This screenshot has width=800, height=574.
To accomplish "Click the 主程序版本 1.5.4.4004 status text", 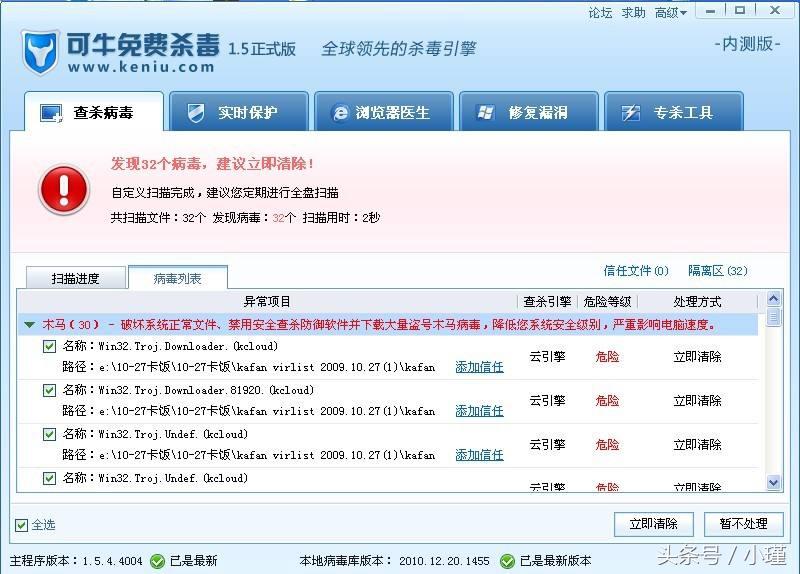I will [x=76, y=561].
